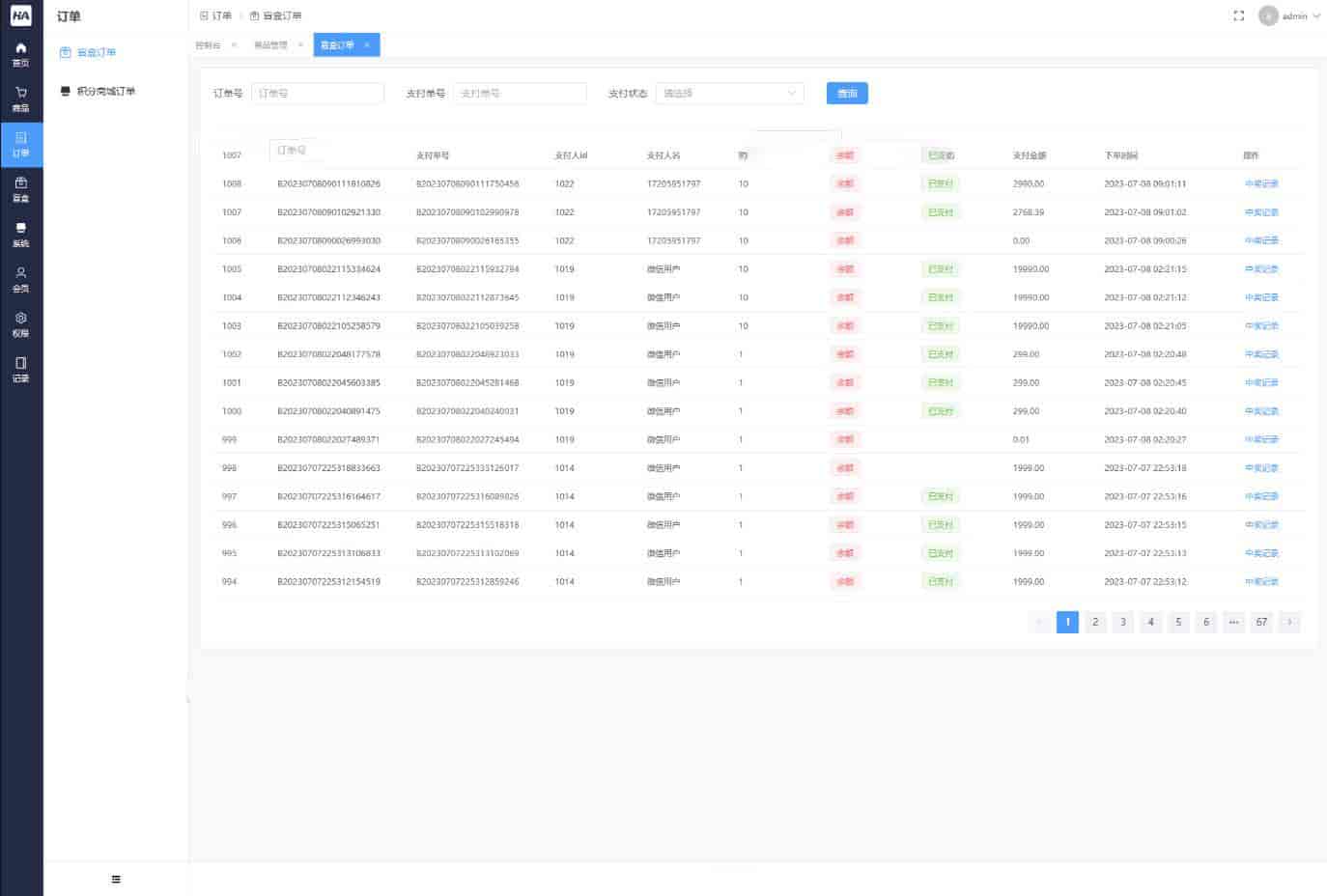Open the 首页 home icon in sidebar
Screen dimensions: 1327x896
20,54
